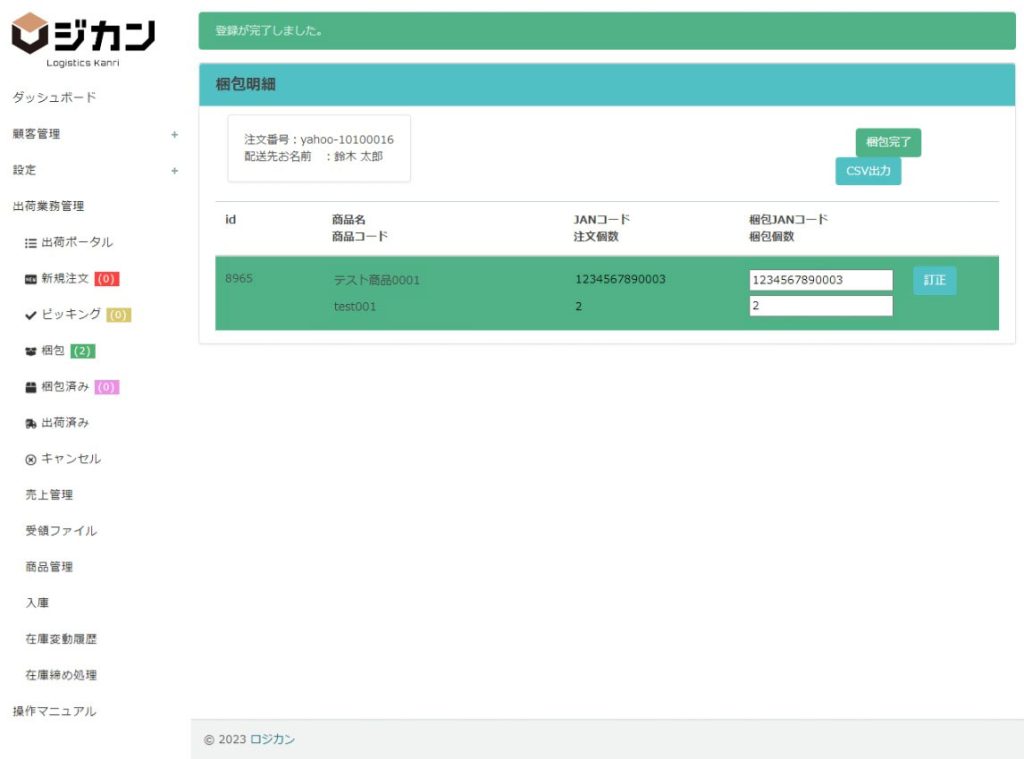This screenshot has height=759, width=1024.
Task: Click the キャンセル circle-x icon
Action: click(x=31, y=459)
